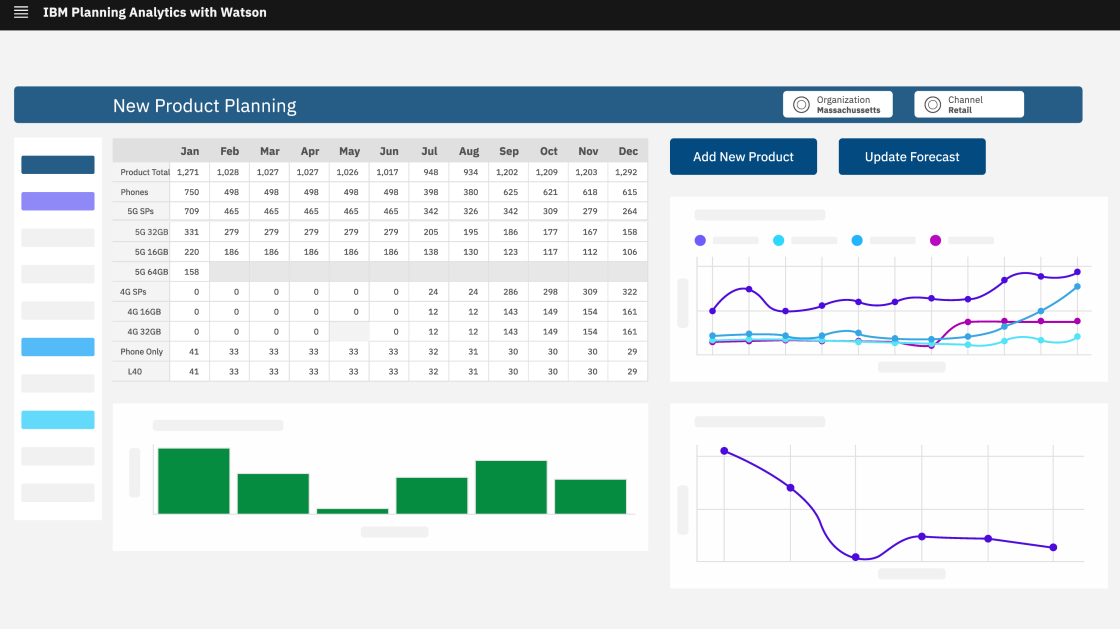Screen dimensions: 1120x629
Task: Open Channel Retail selector
Action: tap(969, 104)
